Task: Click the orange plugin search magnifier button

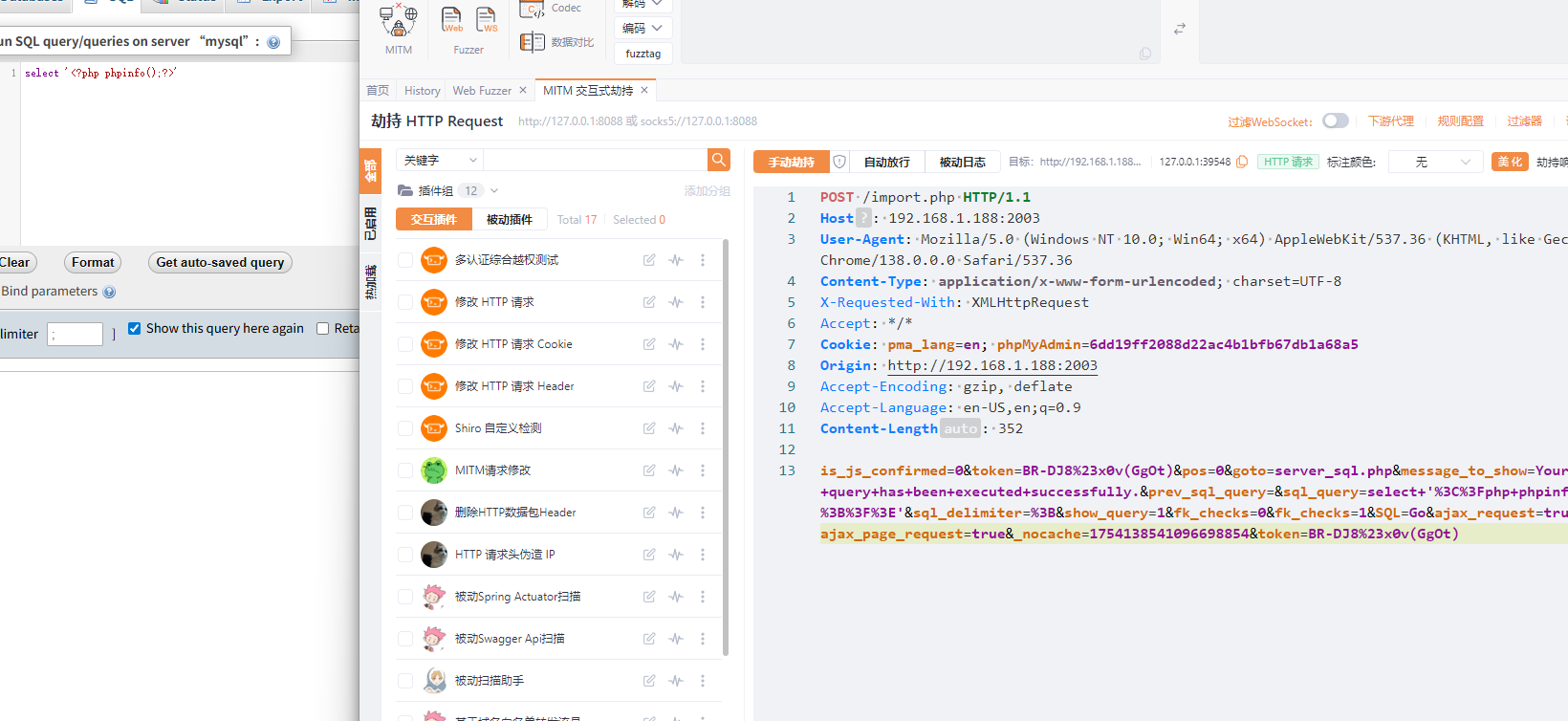Action: (x=719, y=160)
